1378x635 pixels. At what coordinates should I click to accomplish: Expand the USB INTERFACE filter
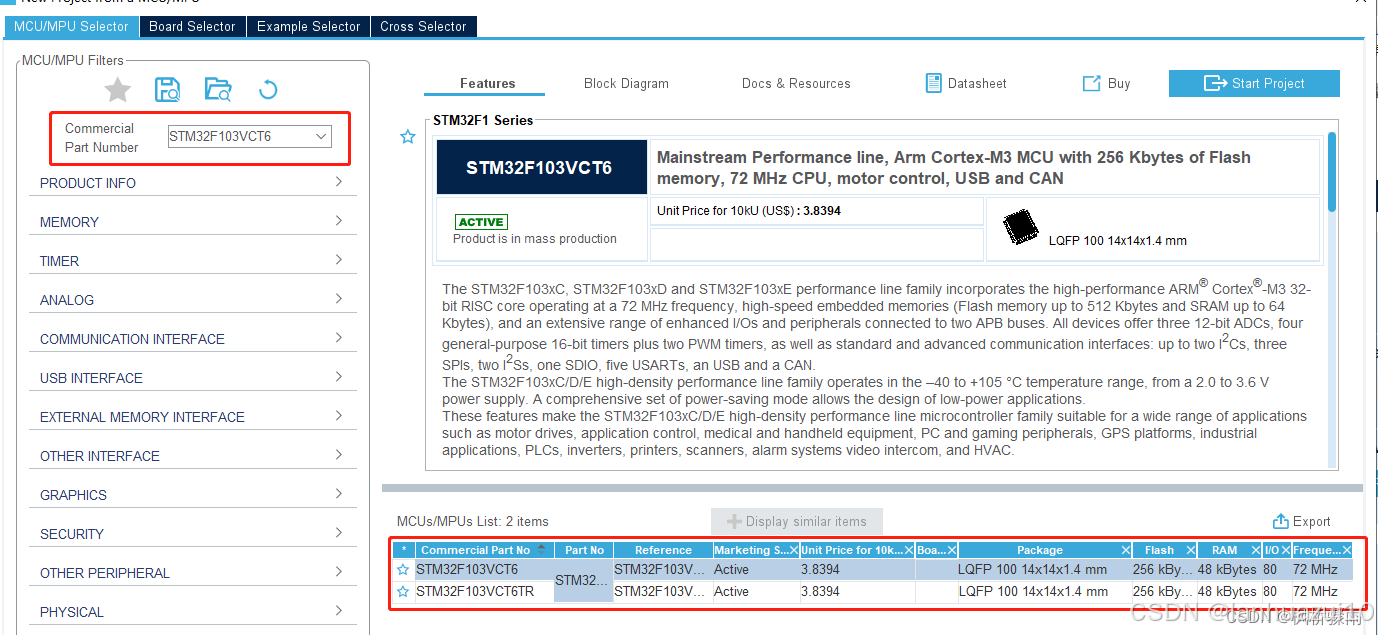(x=339, y=377)
